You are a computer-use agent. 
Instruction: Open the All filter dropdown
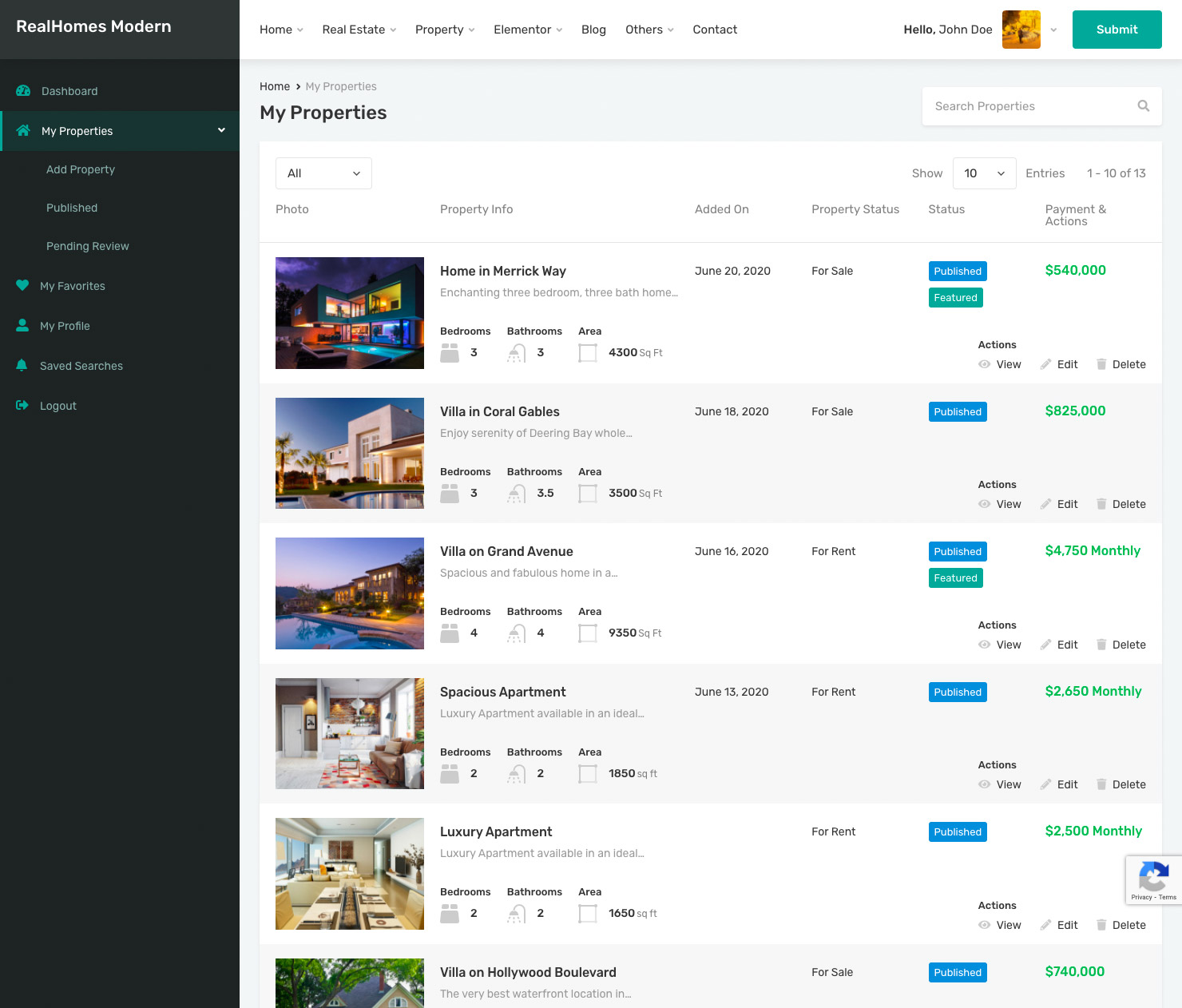[x=323, y=173]
